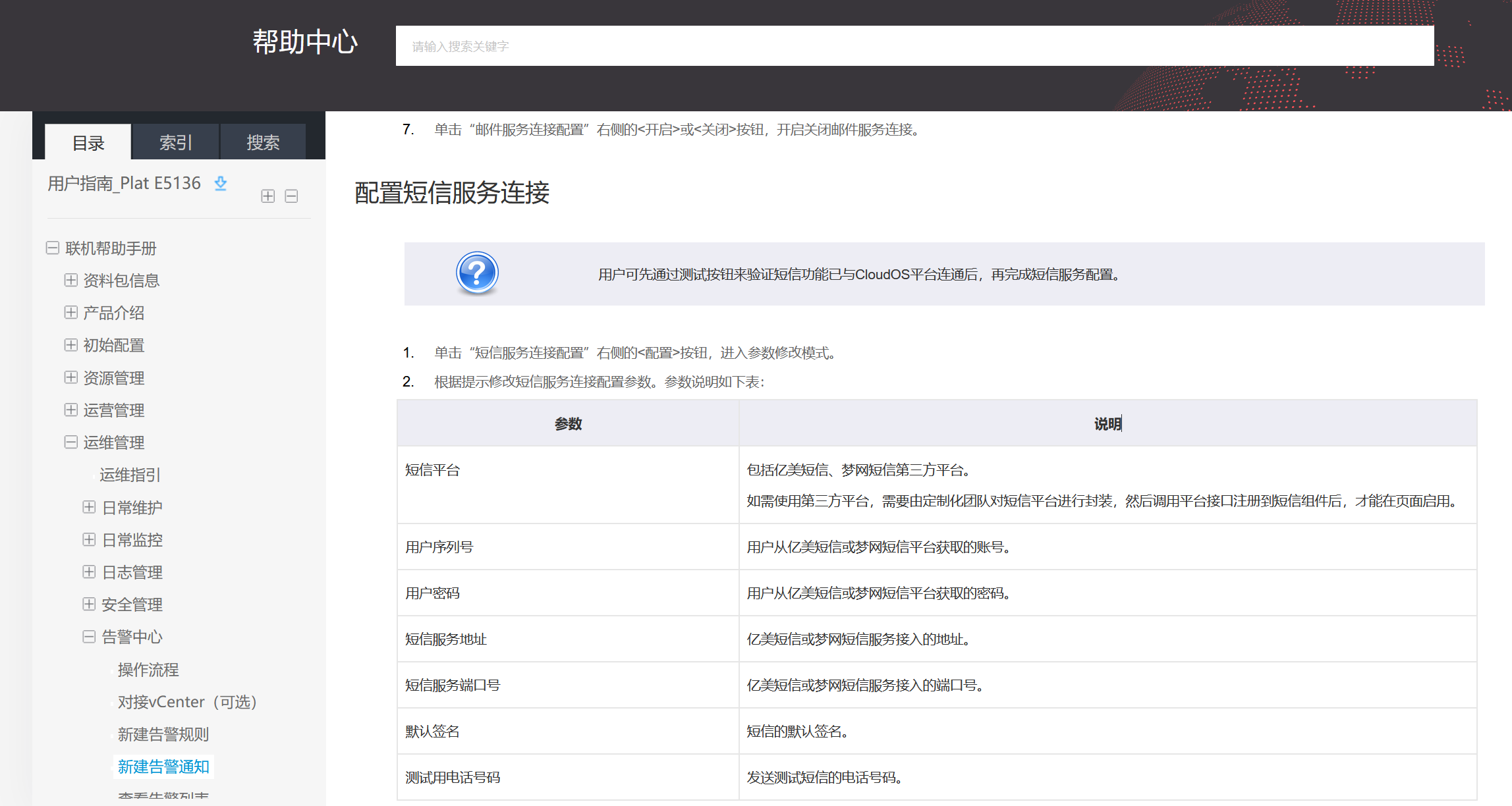Open the 运维指引 topic
Image resolution: width=1512 pixels, height=806 pixels.
(130, 475)
